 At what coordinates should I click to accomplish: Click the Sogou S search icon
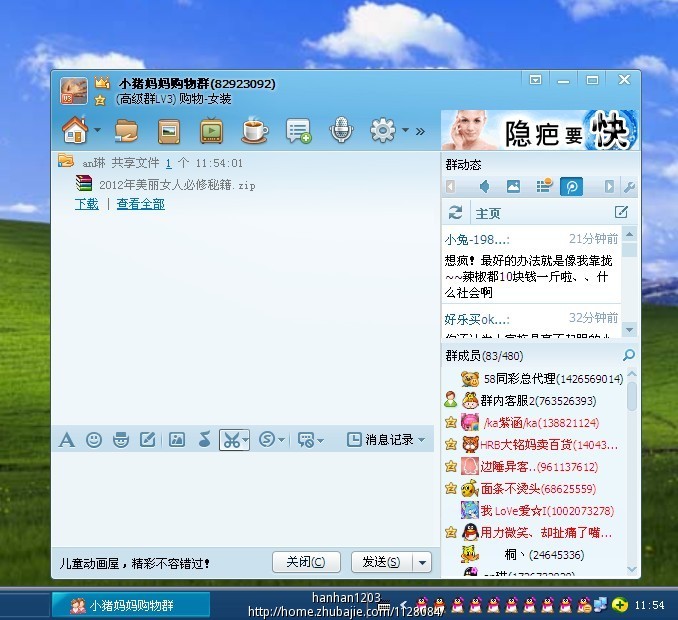pyautogui.click(x=267, y=440)
